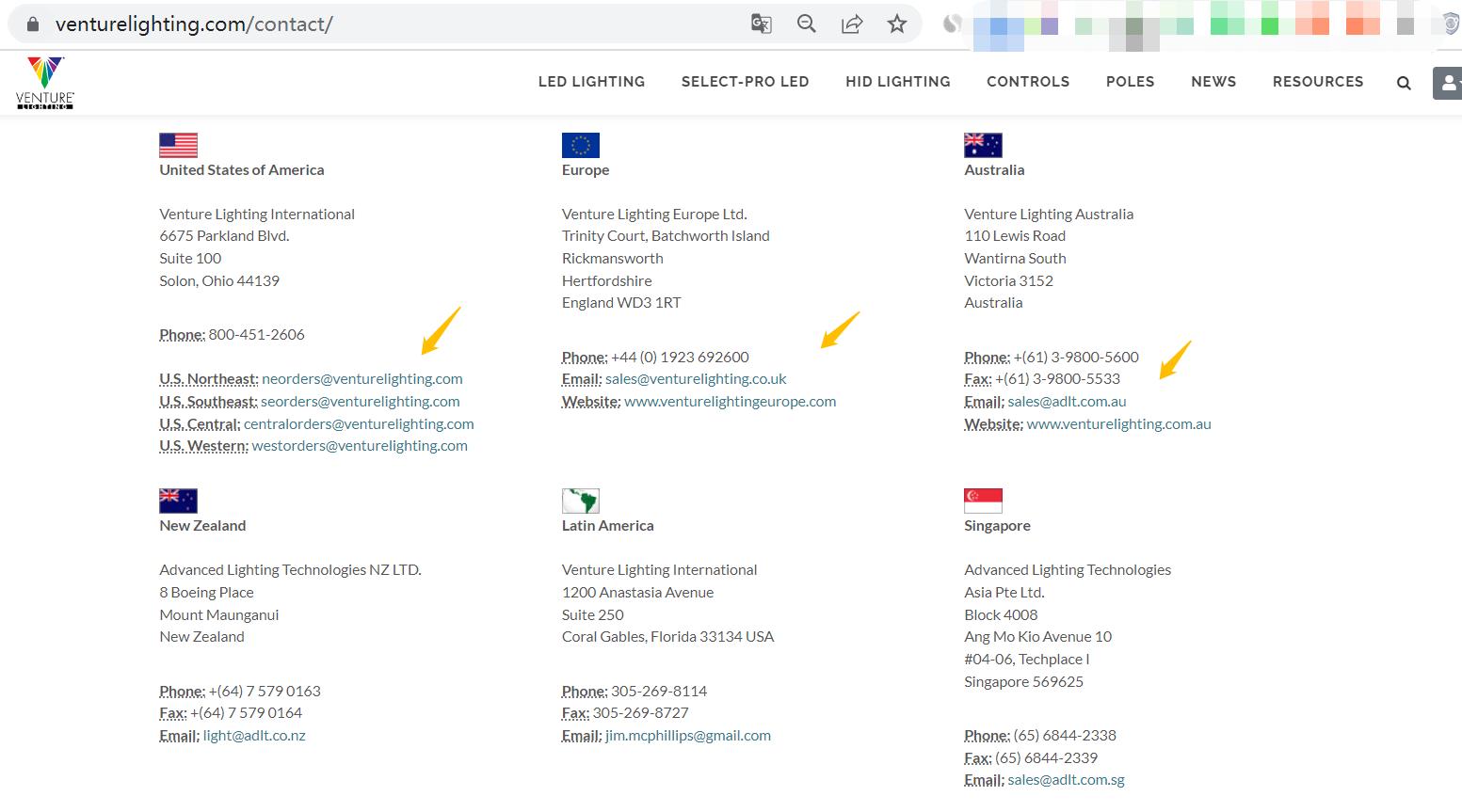
Task: Click the address bar URL field
Action: [x=377, y=24]
